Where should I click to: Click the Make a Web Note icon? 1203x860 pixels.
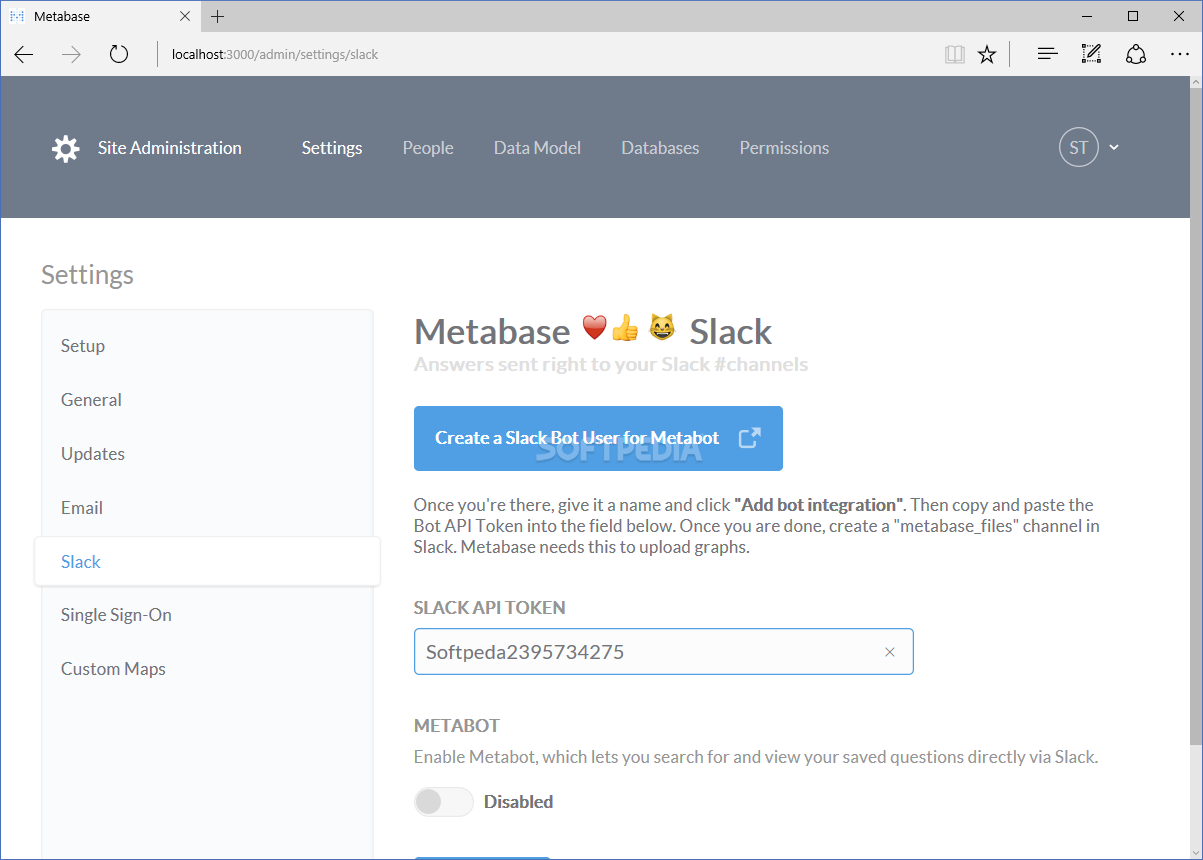(x=1091, y=54)
